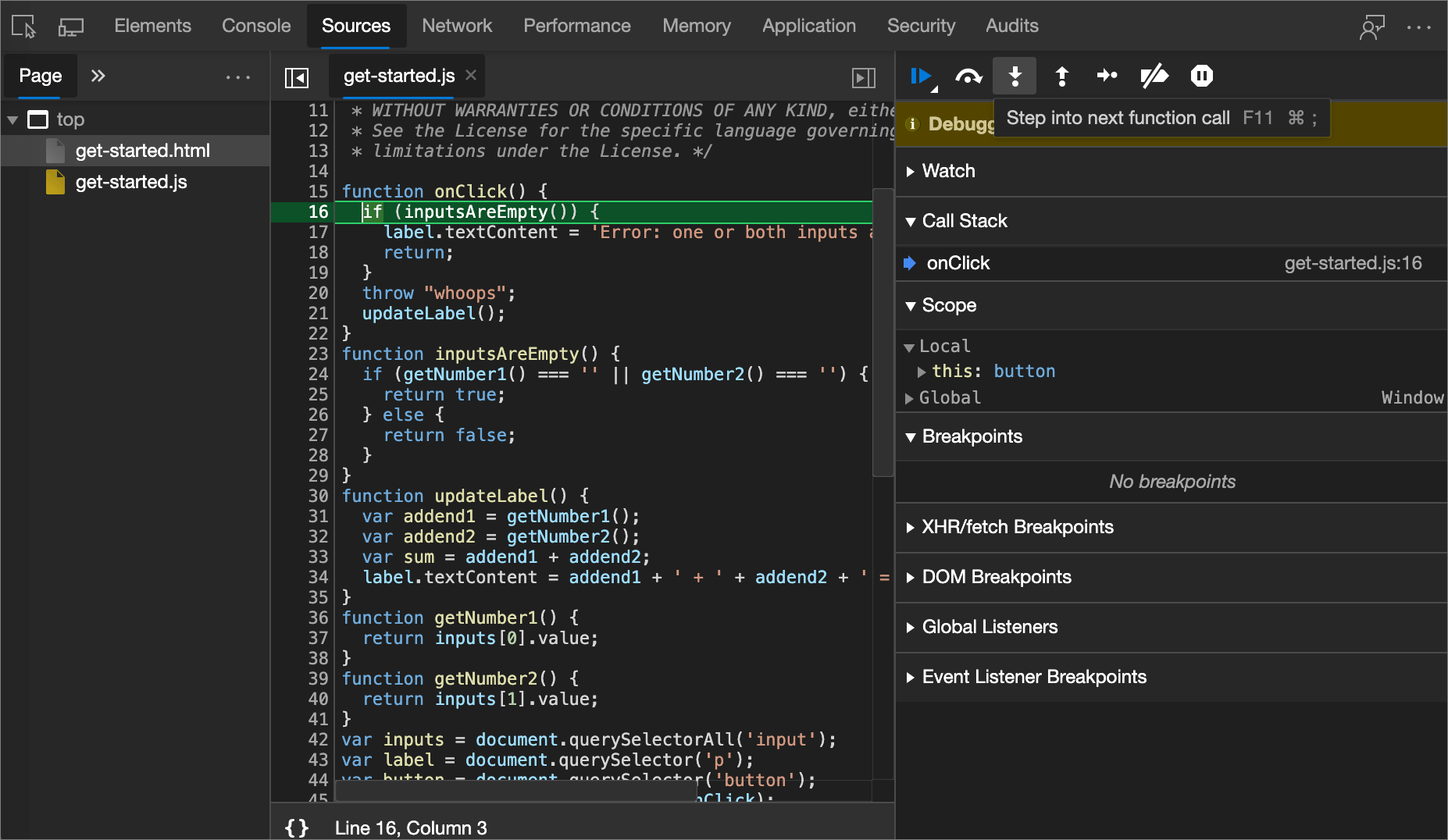This screenshot has height=840, width=1448.
Task: Select the Inspect element cursor icon
Action: tap(23, 26)
